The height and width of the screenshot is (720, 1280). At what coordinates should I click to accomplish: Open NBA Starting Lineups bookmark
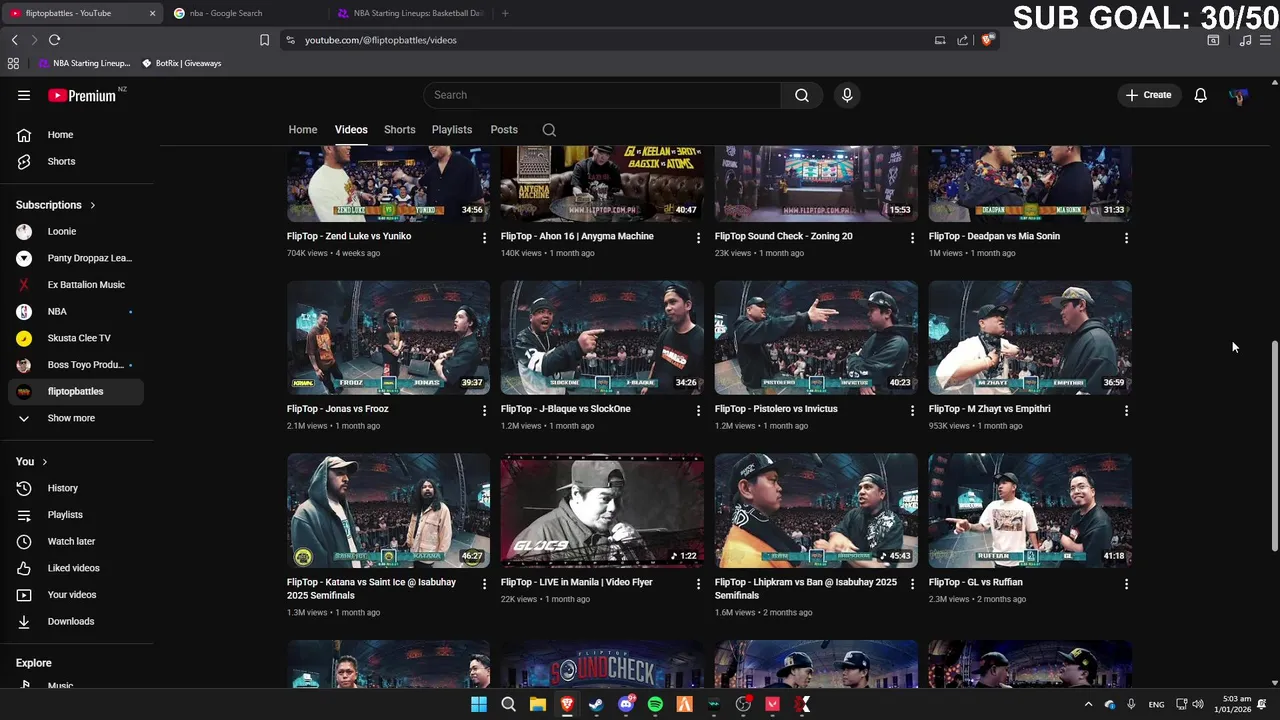point(84,63)
